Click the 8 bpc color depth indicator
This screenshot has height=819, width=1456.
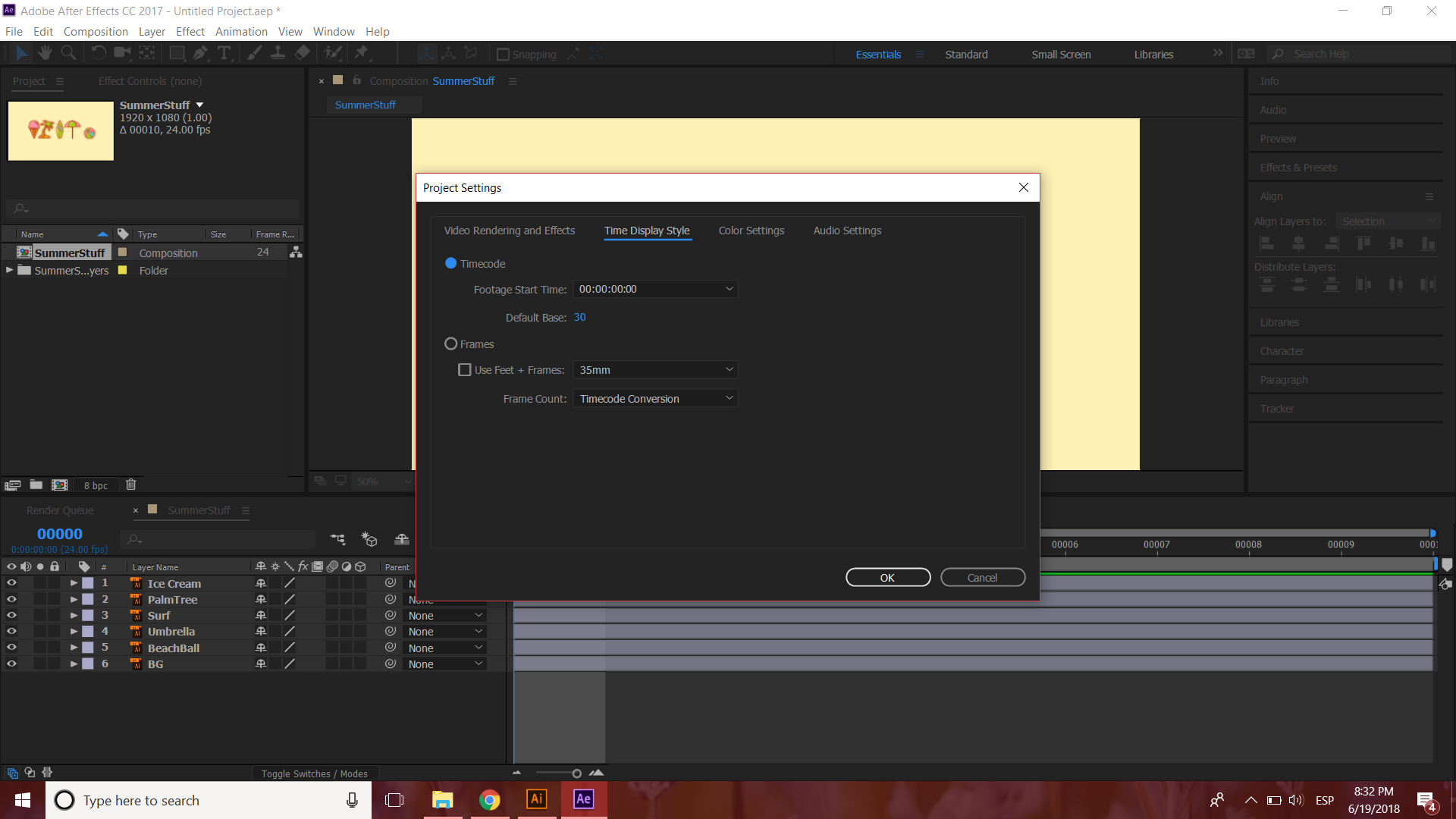tap(95, 484)
